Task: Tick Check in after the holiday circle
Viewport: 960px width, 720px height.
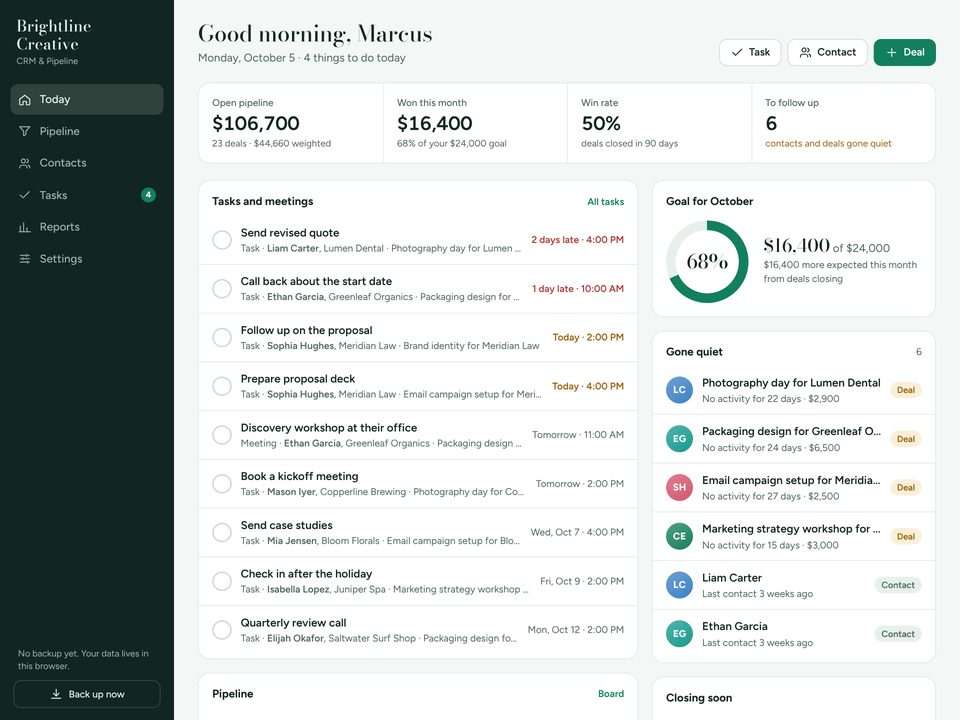Action: [x=222, y=581]
